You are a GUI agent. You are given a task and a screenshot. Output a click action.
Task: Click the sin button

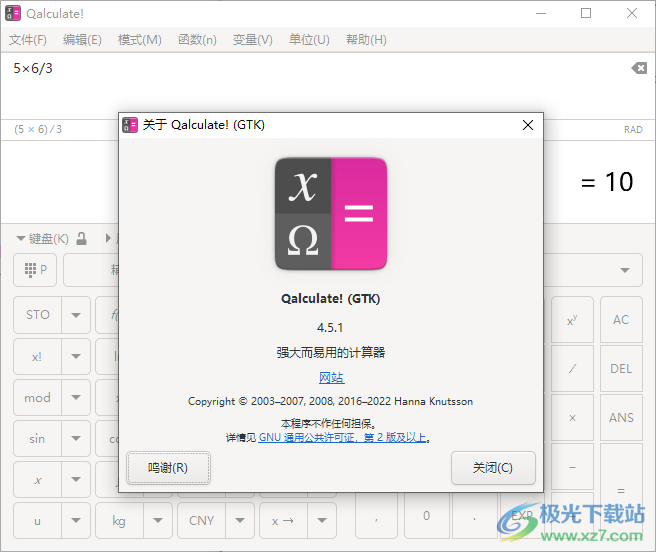pyautogui.click(x=38, y=439)
